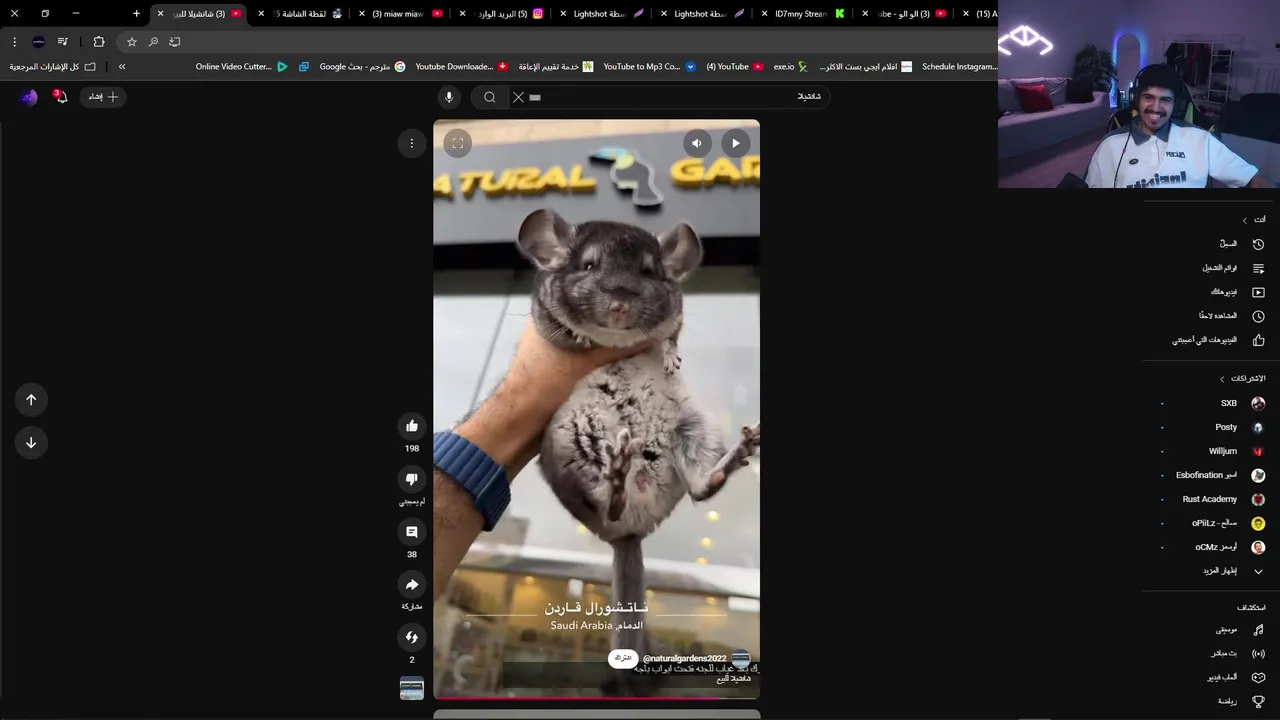
Task: Click the naturalgardens2022 channel avatar
Action: (x=741, y=658)
